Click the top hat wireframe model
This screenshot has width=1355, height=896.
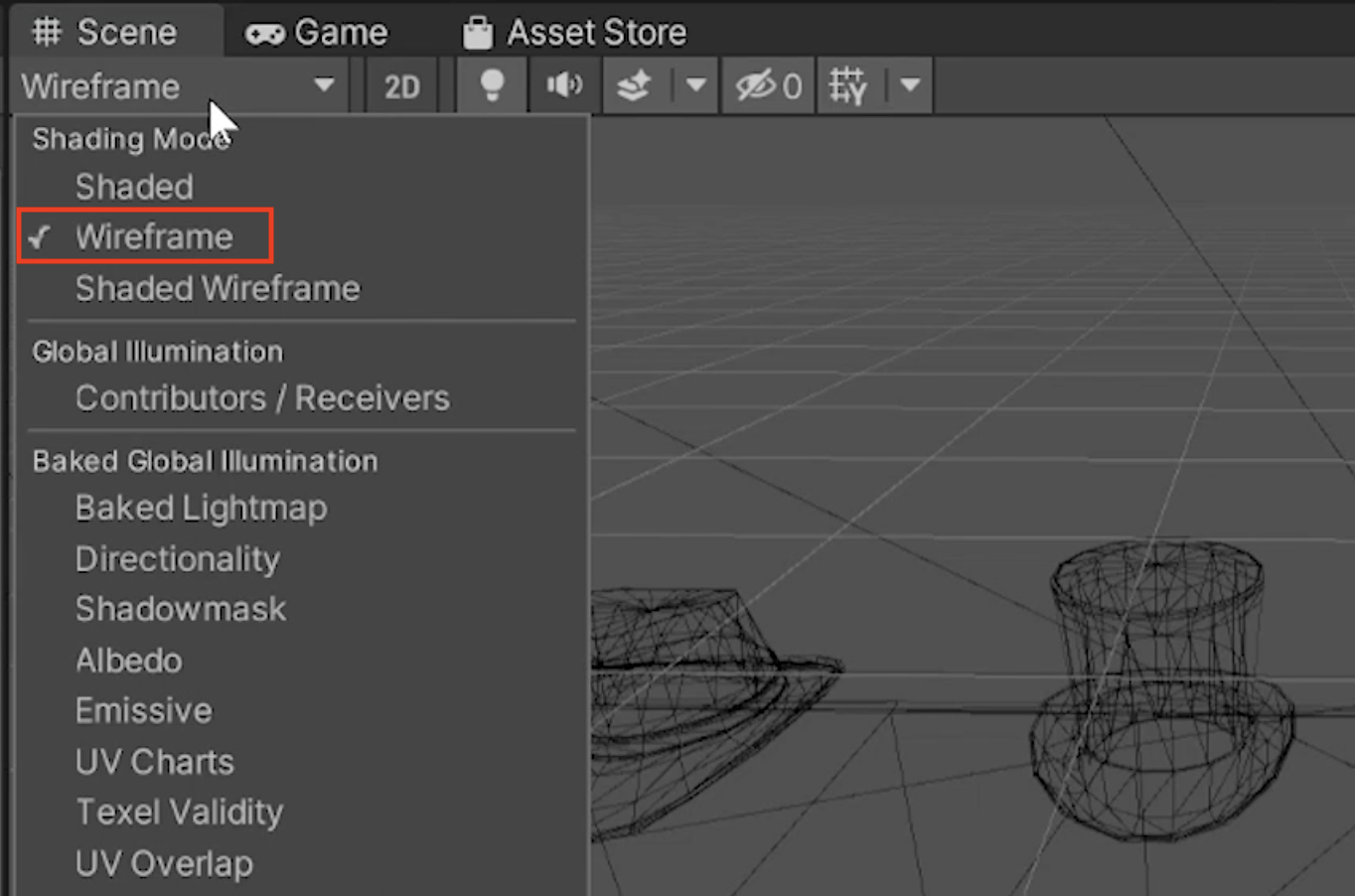[1159, 685]
